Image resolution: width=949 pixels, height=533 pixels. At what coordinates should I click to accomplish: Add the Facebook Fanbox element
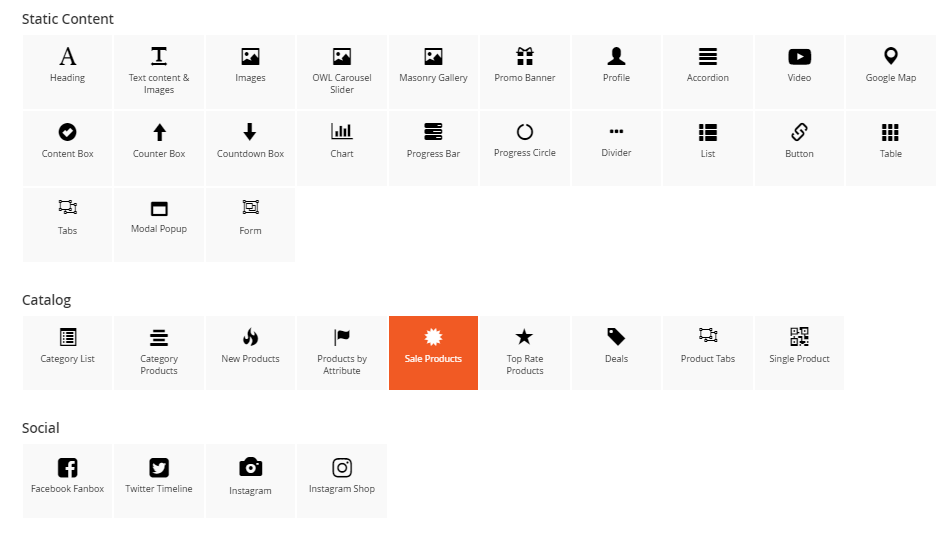[x=67, y=480]
